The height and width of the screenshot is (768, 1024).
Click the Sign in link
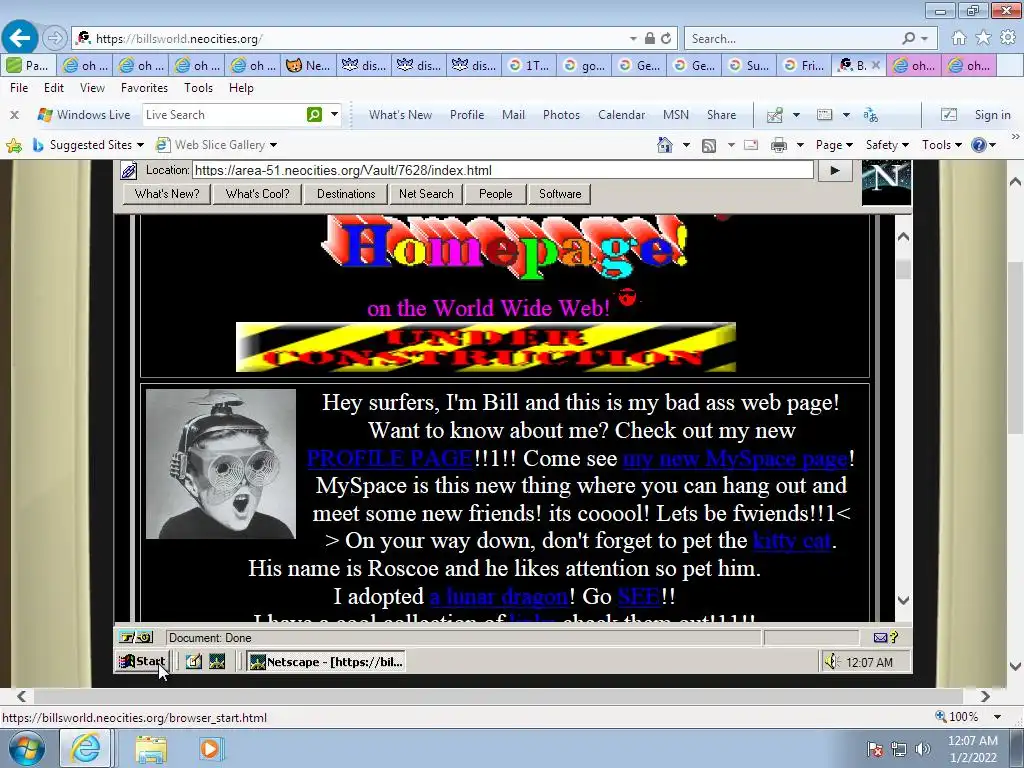(993, 115)
